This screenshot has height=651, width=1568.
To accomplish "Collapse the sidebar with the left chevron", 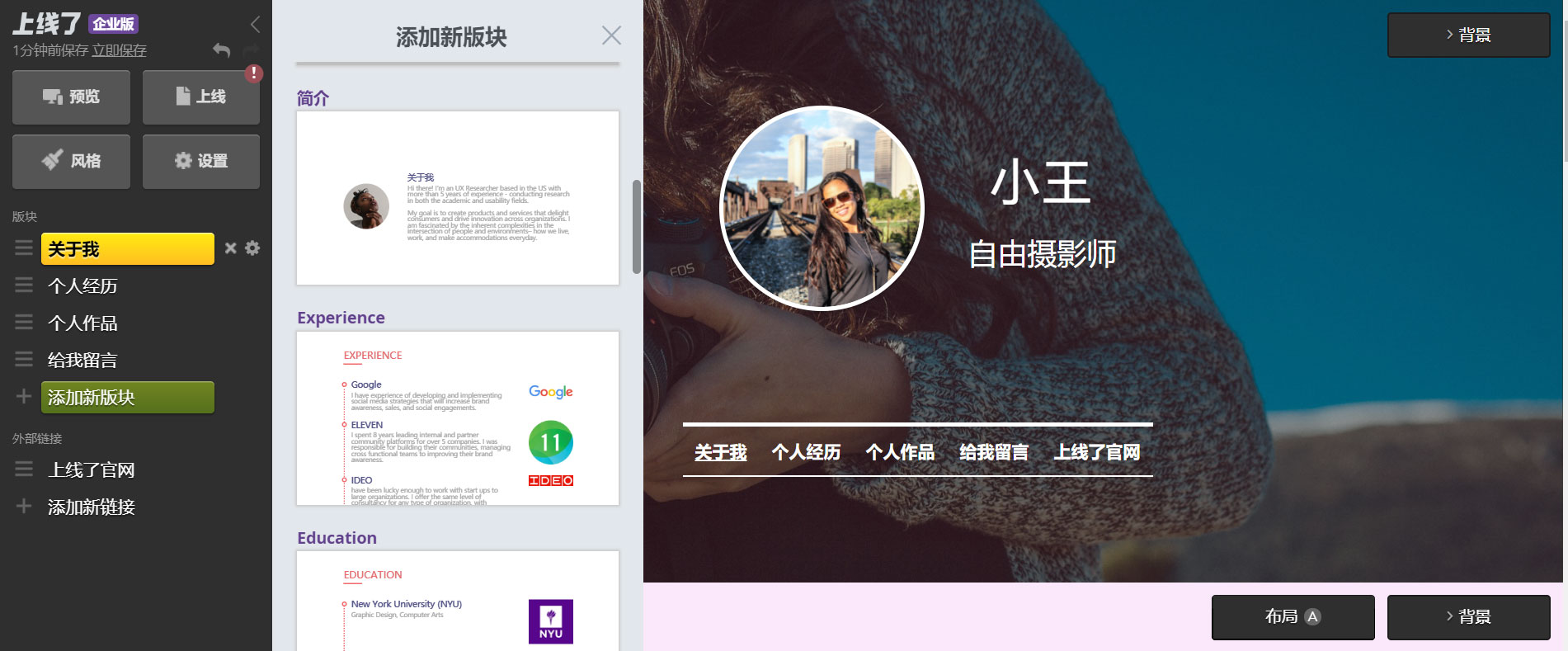I will pos(255,25).
